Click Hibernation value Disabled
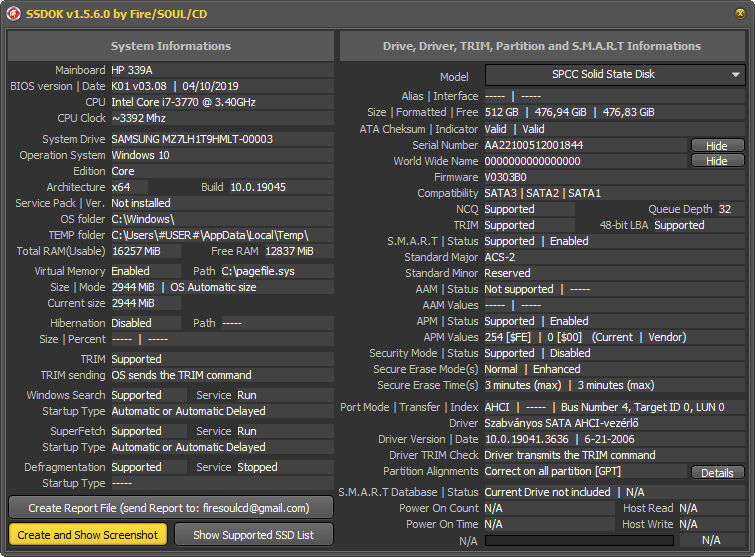The height and width of the screenshot is (557, 755). (131, 323)
